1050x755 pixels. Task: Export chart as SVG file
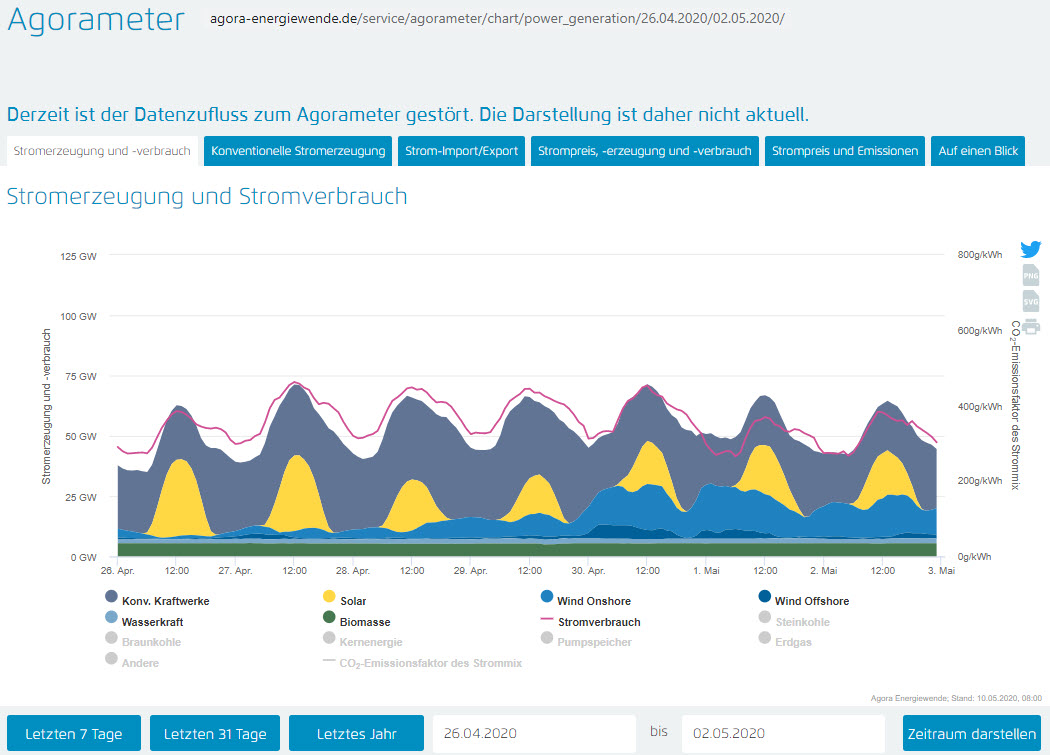click(x=1030, y=300)
